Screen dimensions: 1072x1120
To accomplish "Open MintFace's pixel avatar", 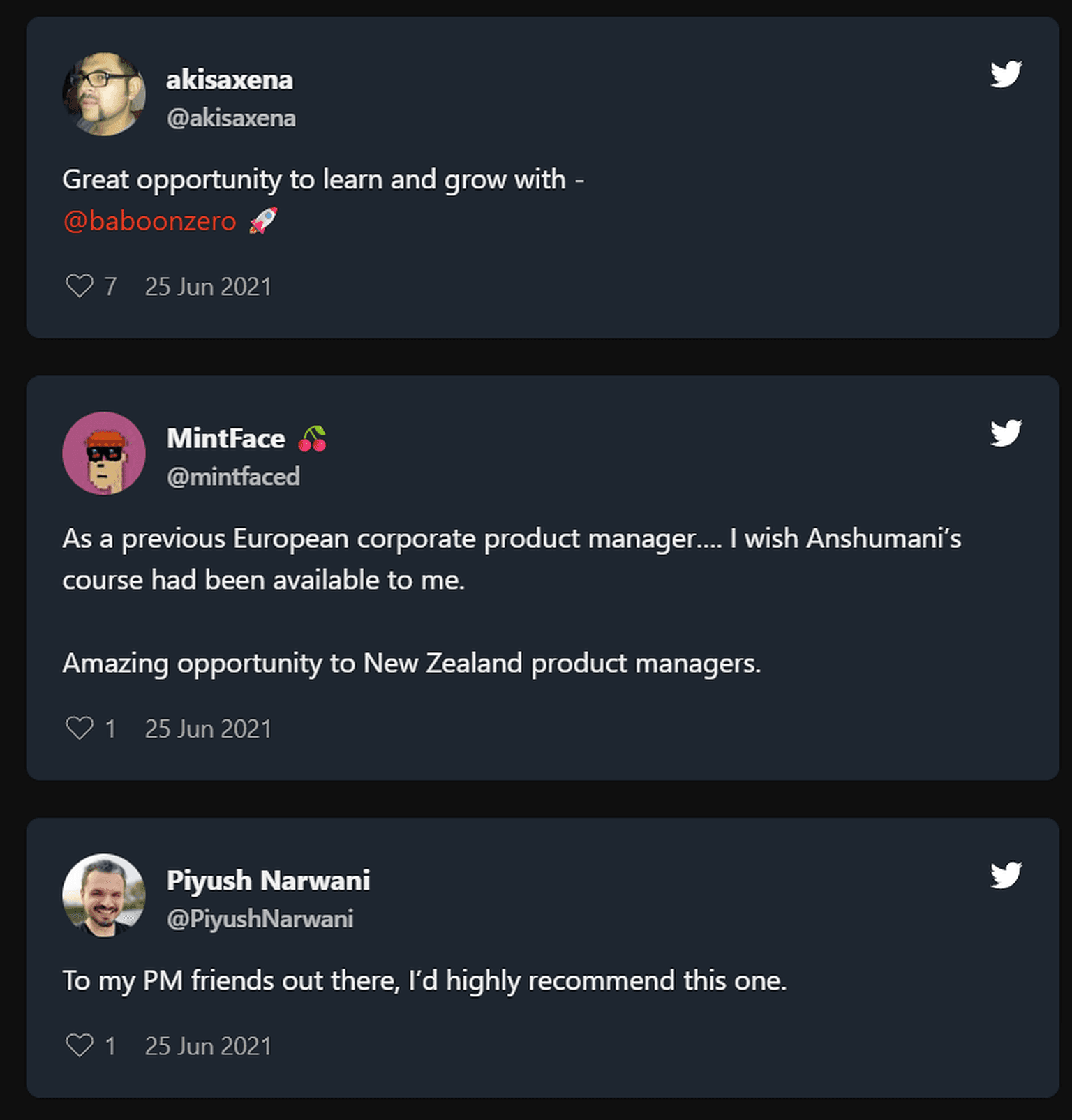I will (x=104, y=453).
